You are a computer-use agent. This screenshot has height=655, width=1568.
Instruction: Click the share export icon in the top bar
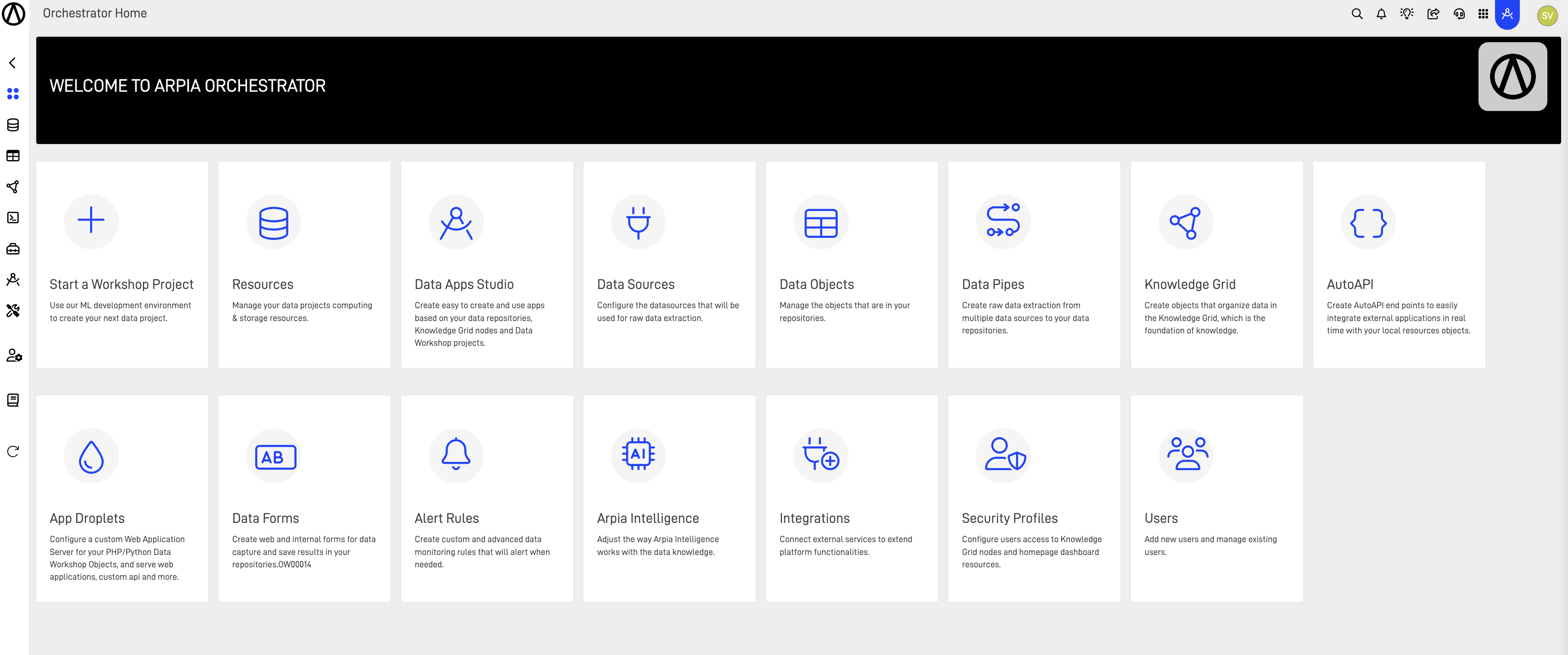click(x=1433, y=13)
